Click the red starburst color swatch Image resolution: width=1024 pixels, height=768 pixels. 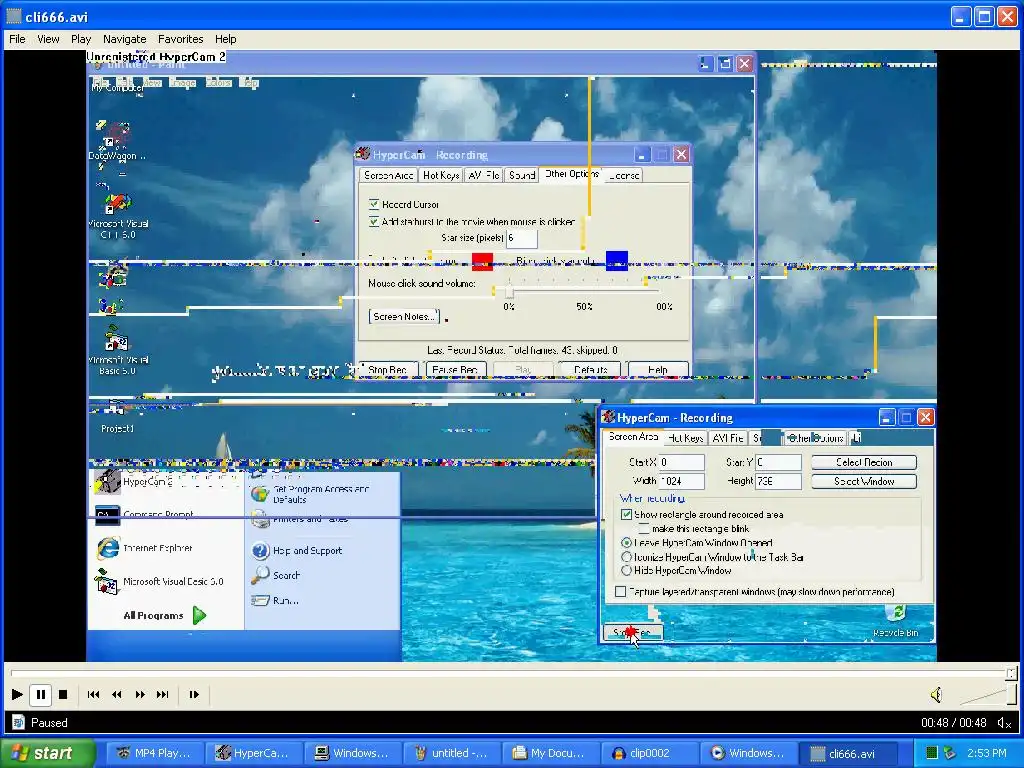[482, 261]
